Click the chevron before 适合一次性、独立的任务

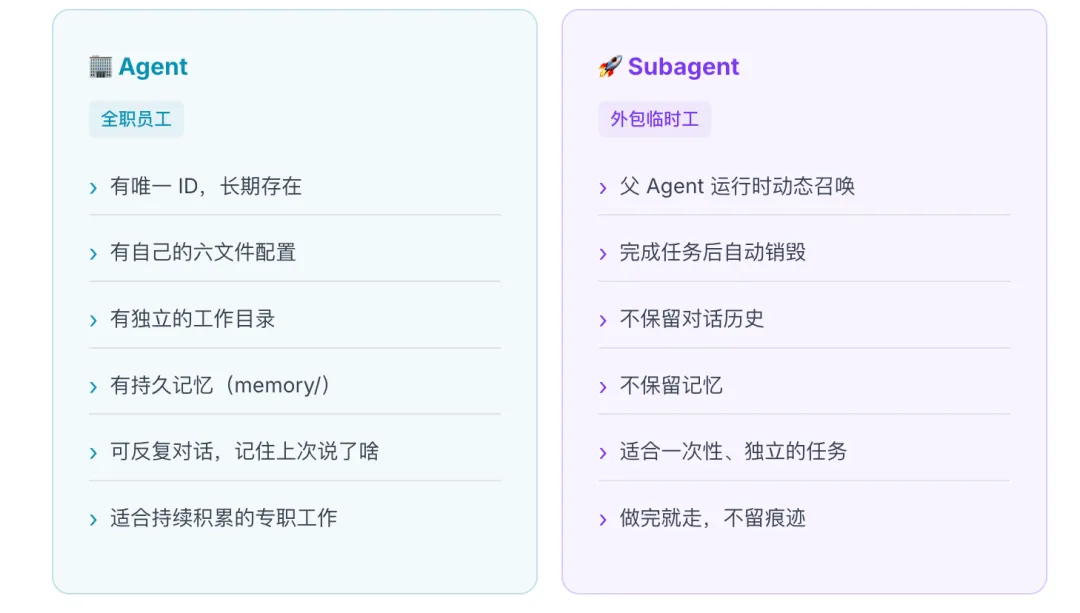(x=603, y=454)
